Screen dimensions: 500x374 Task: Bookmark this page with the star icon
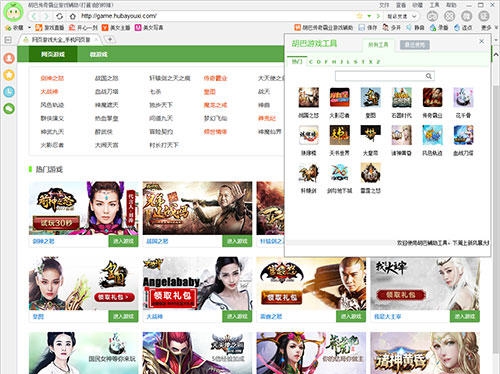[x=359, y=16]
